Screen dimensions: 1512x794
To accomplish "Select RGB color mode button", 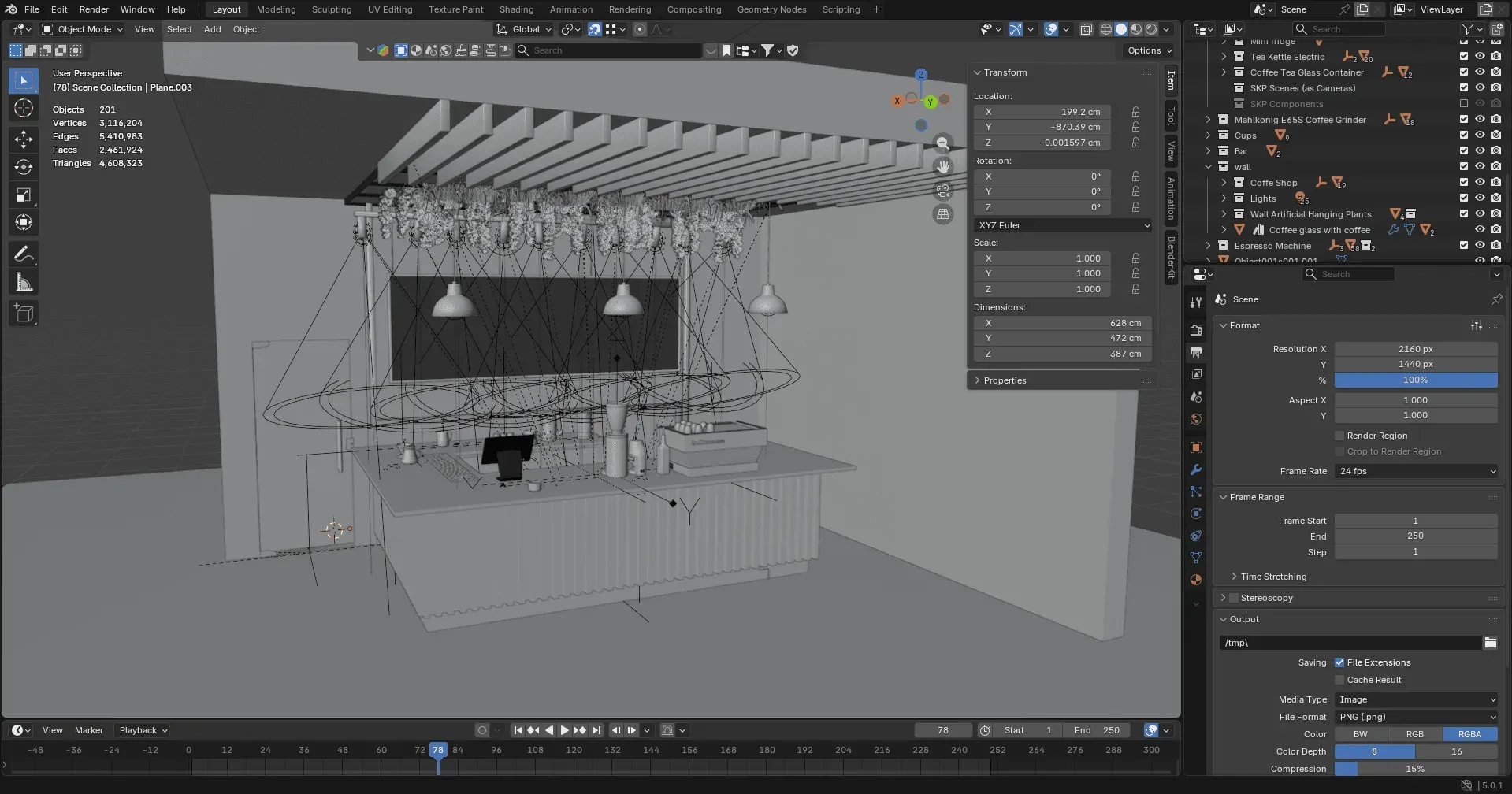I will (1415, 734).
